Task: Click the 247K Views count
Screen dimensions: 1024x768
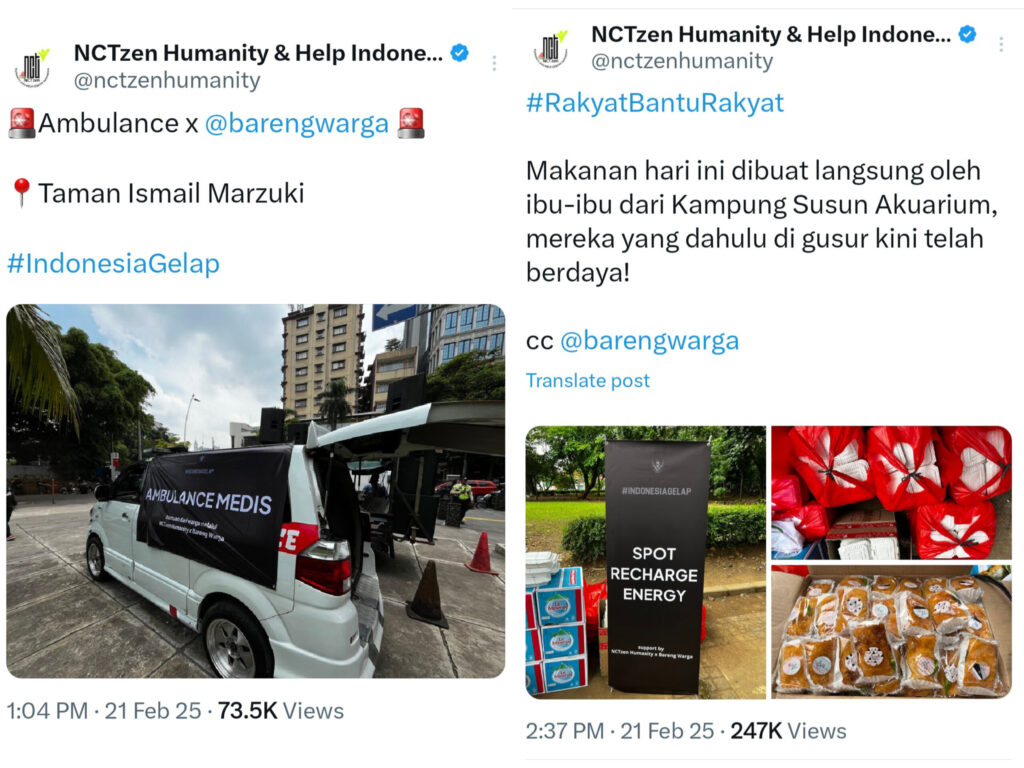Action: click(x=788, y=731)
